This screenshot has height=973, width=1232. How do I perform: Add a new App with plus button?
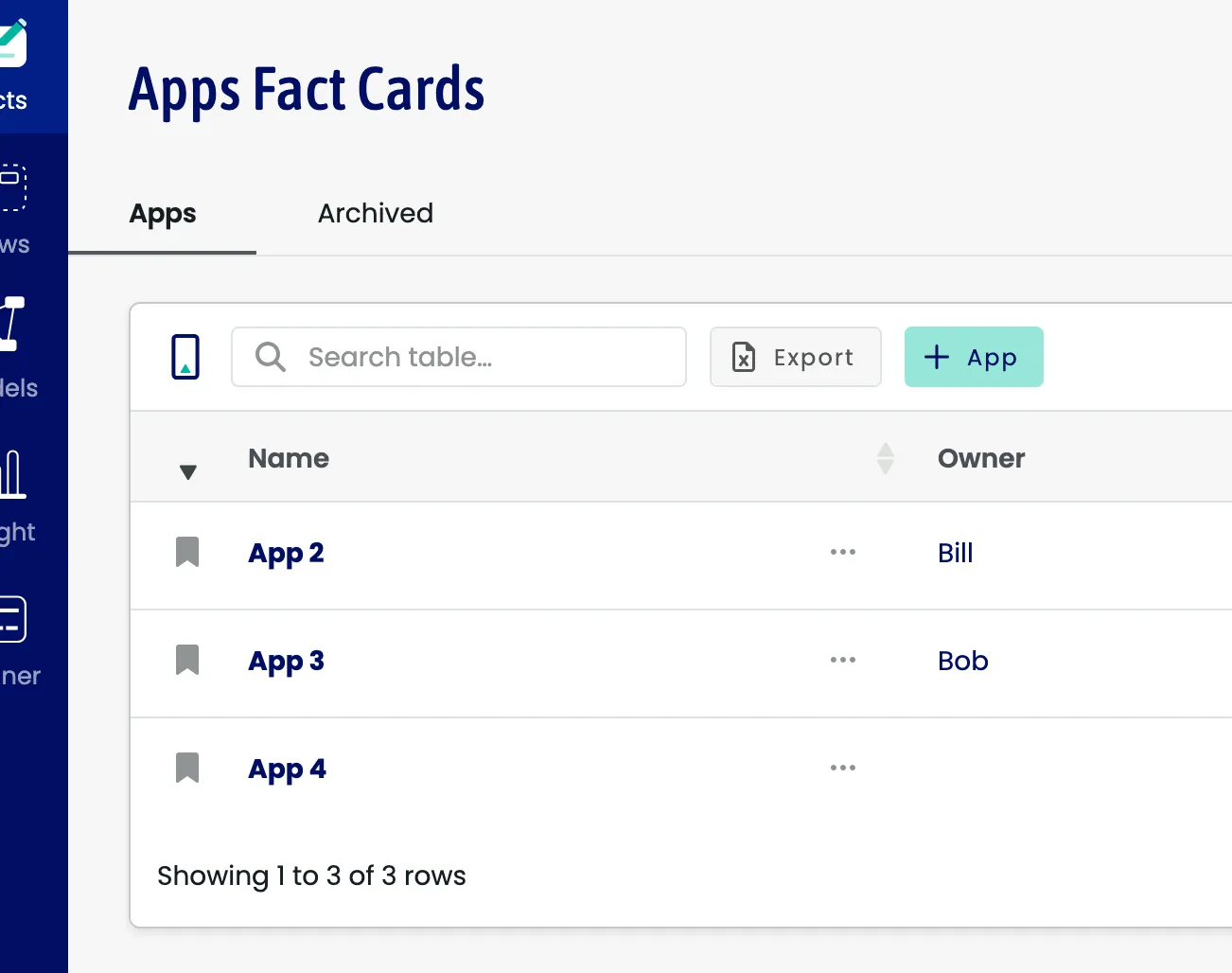(x=973, y=357)
